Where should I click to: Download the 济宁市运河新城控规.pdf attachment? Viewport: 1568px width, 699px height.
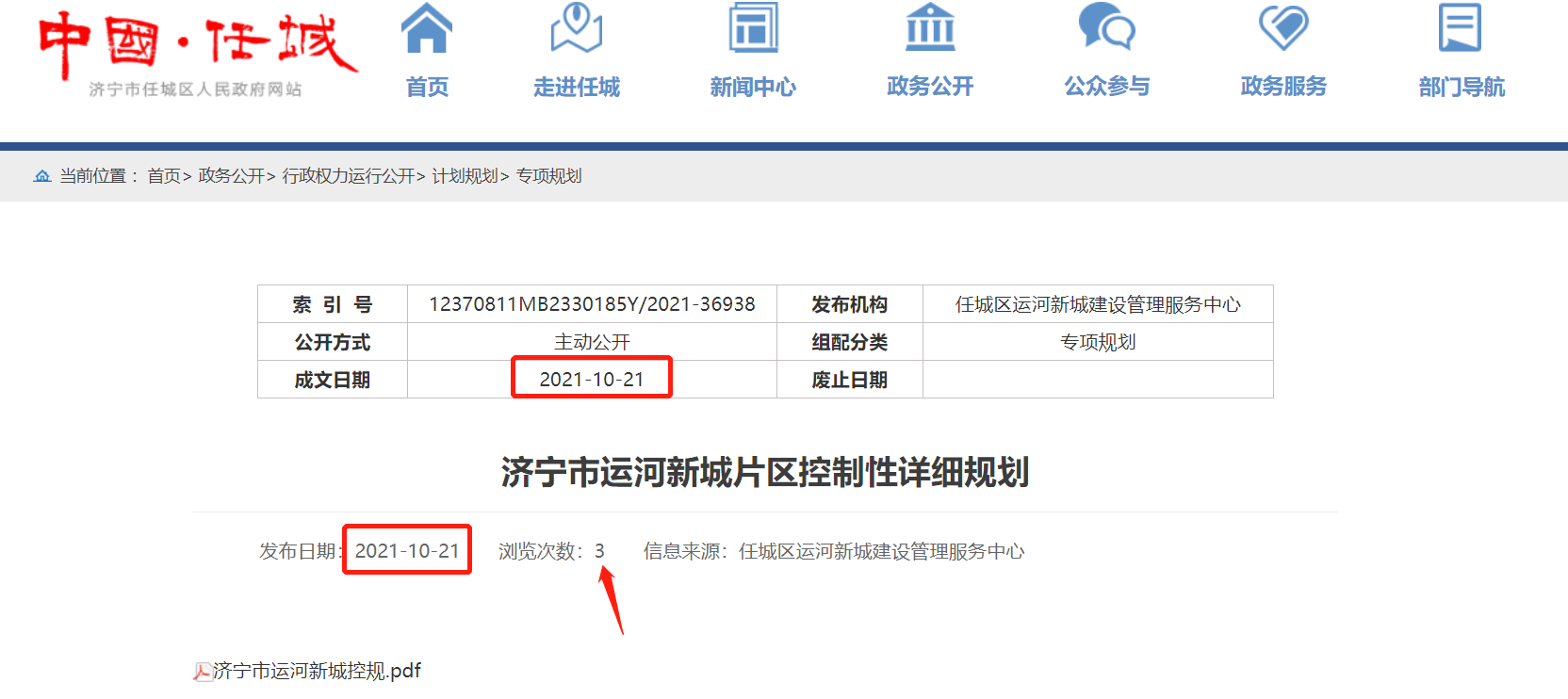click(x=317, y=671)
